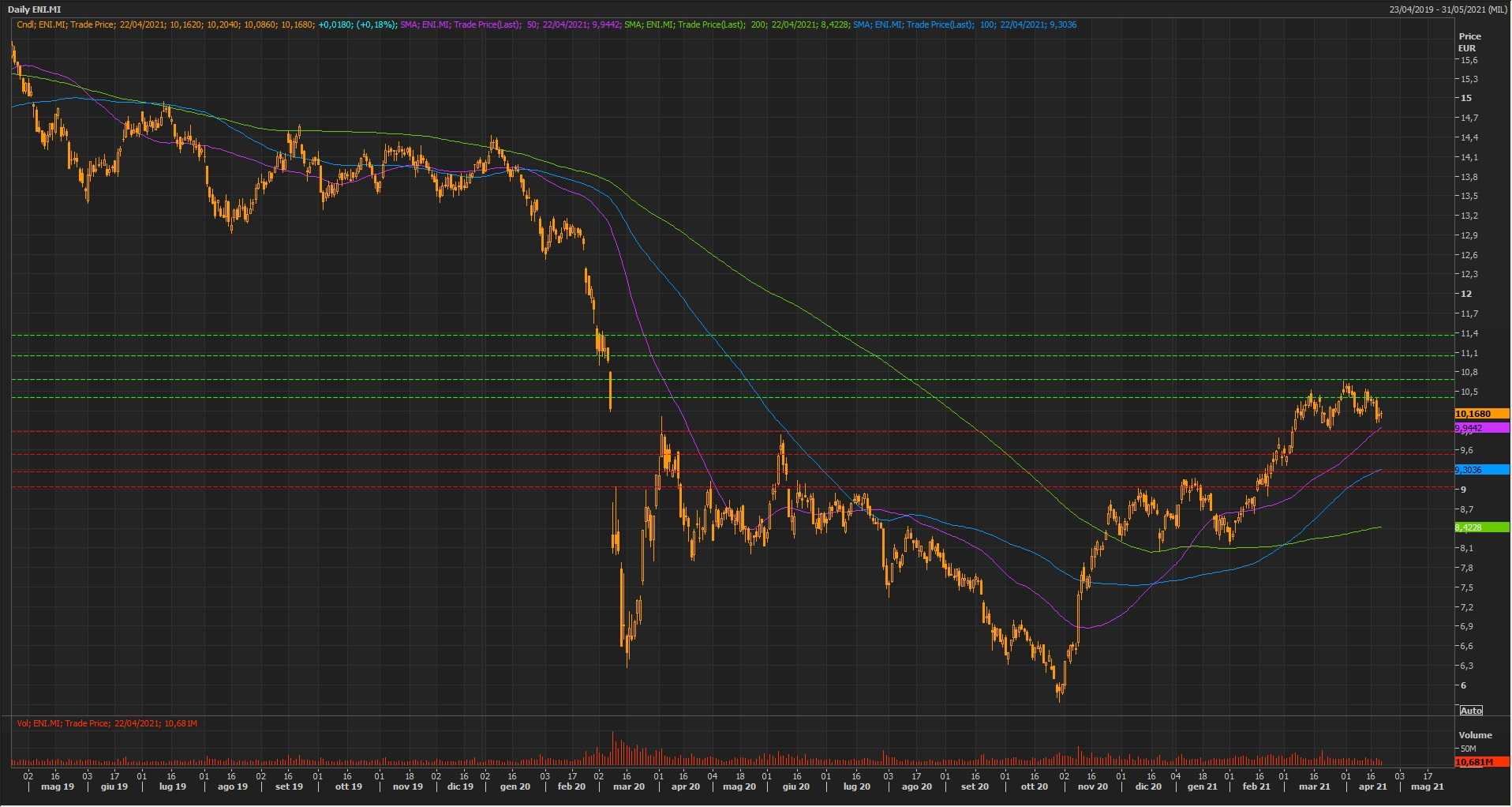
Task: Click the +0,0180 price change value
Action: [335, 24]
